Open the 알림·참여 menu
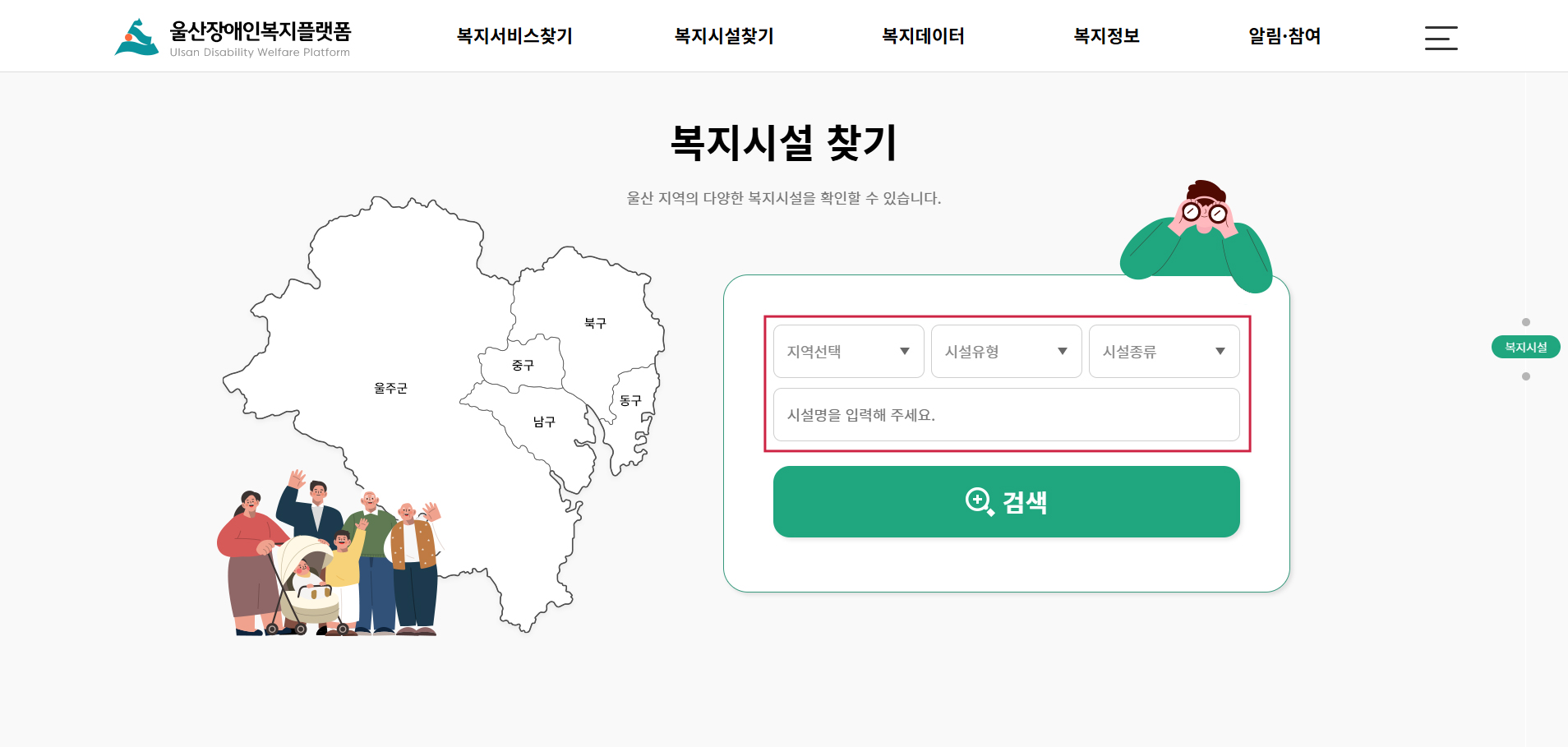The height and width of the screenshot is (747, 1568). [x=1284, y=36]
